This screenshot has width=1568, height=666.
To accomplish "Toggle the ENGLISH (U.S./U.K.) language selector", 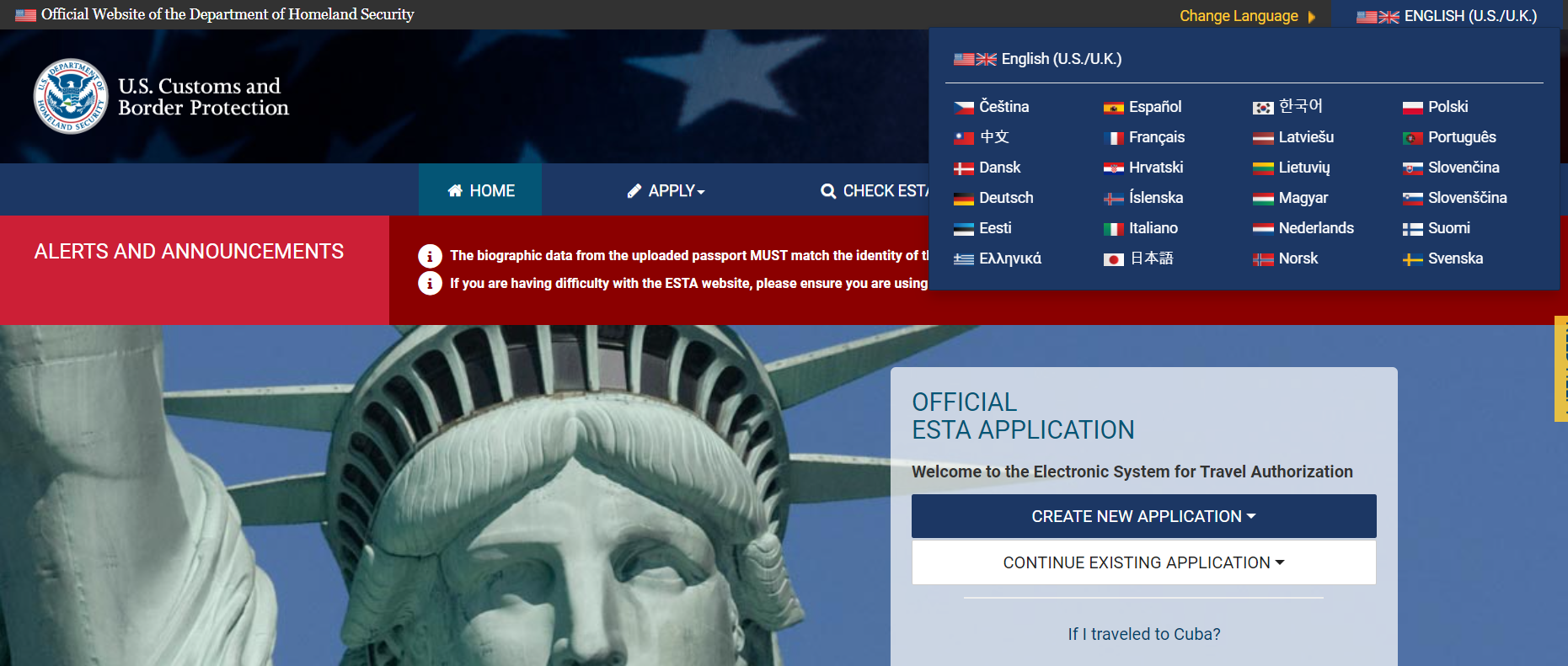I will pyautogui.click(x=1447, y=16).
